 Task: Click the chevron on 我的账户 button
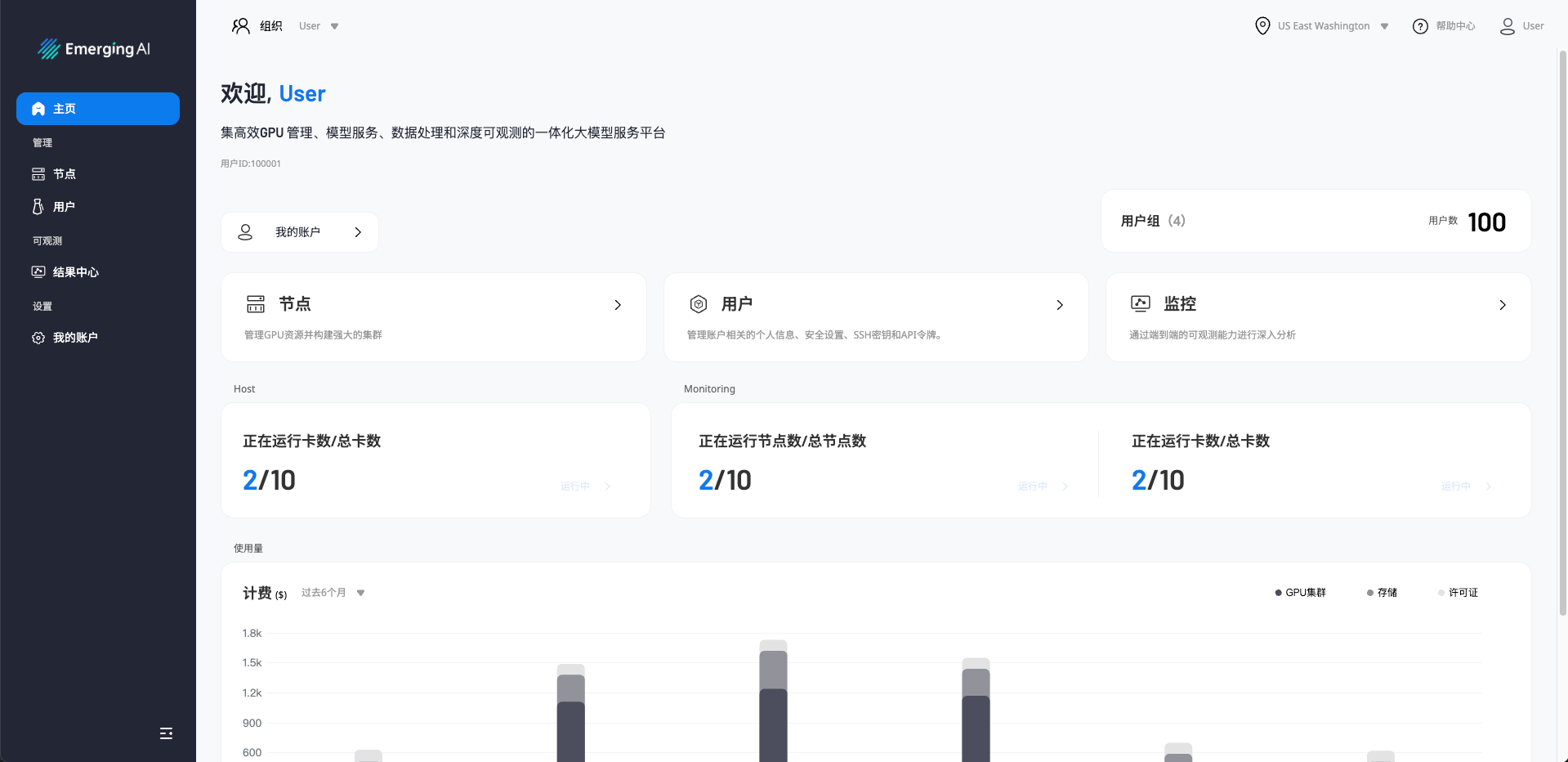pos(358,232)
